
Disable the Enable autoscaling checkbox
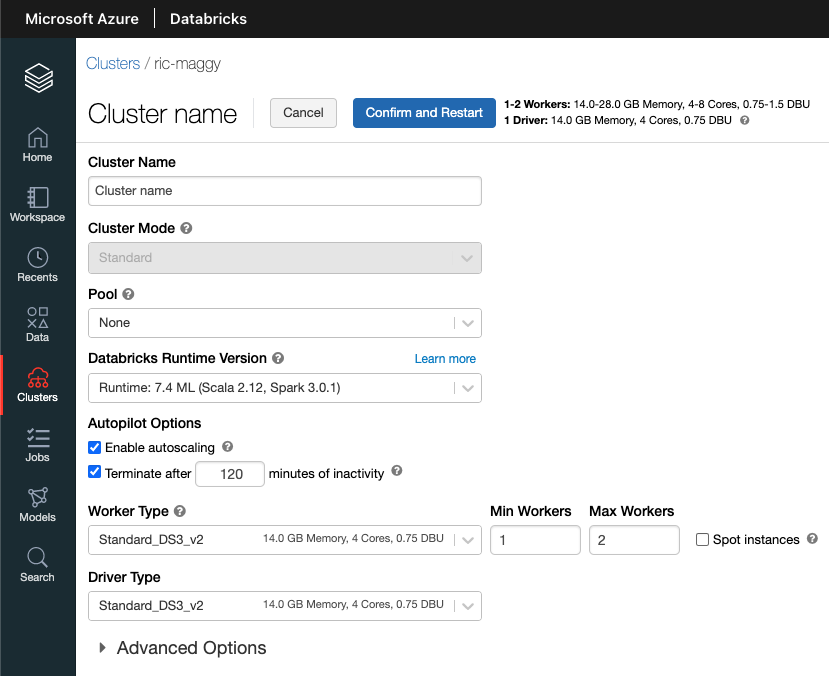[x=95, y=447]
